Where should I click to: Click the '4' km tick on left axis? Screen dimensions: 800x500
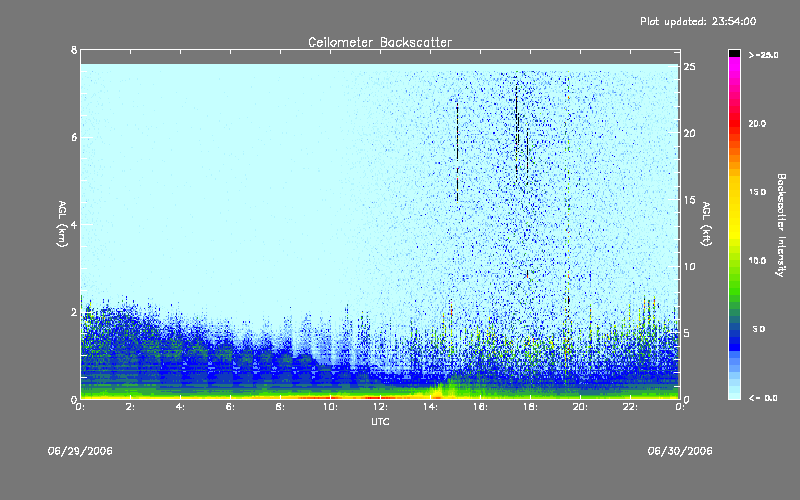[x=74, y=224]
